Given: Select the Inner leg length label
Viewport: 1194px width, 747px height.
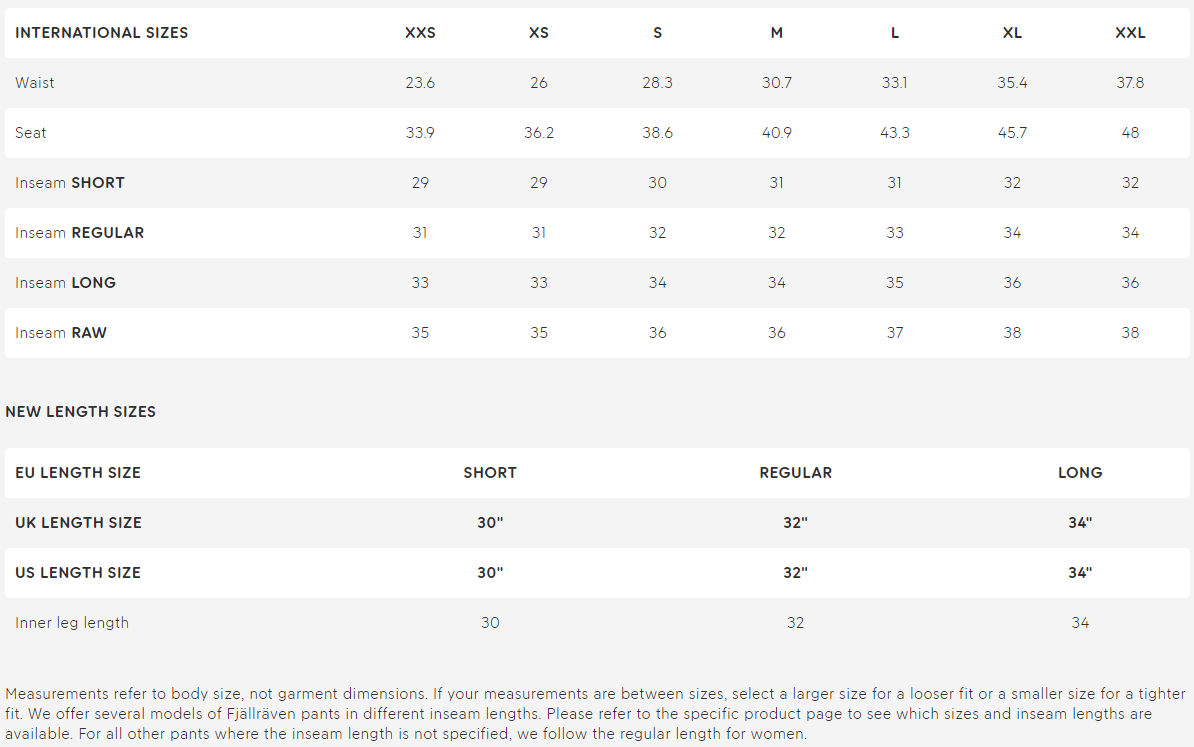Looking at the screenshot, I should click(x=72, y=623).
